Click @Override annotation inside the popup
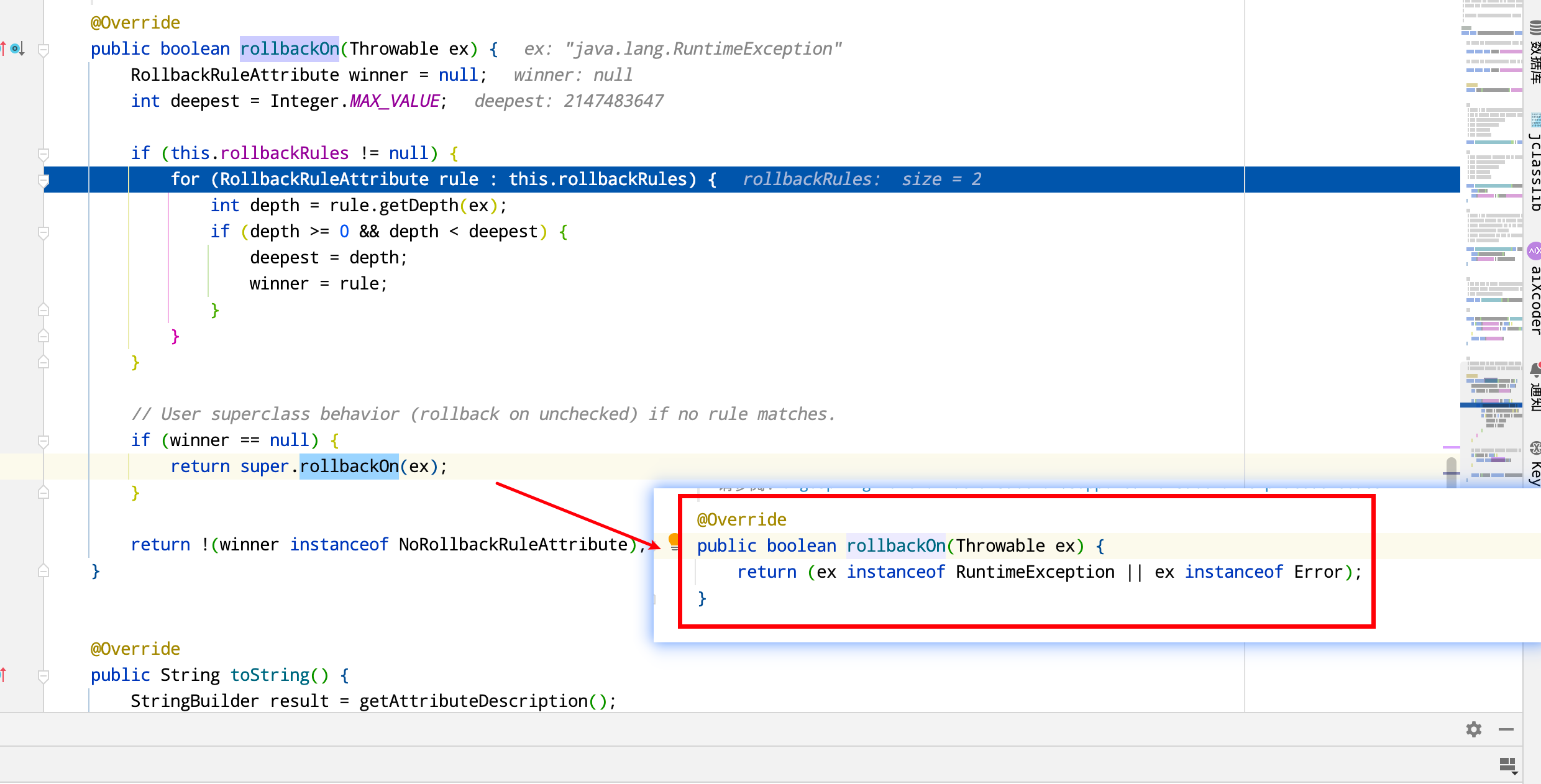 [742, 519]
